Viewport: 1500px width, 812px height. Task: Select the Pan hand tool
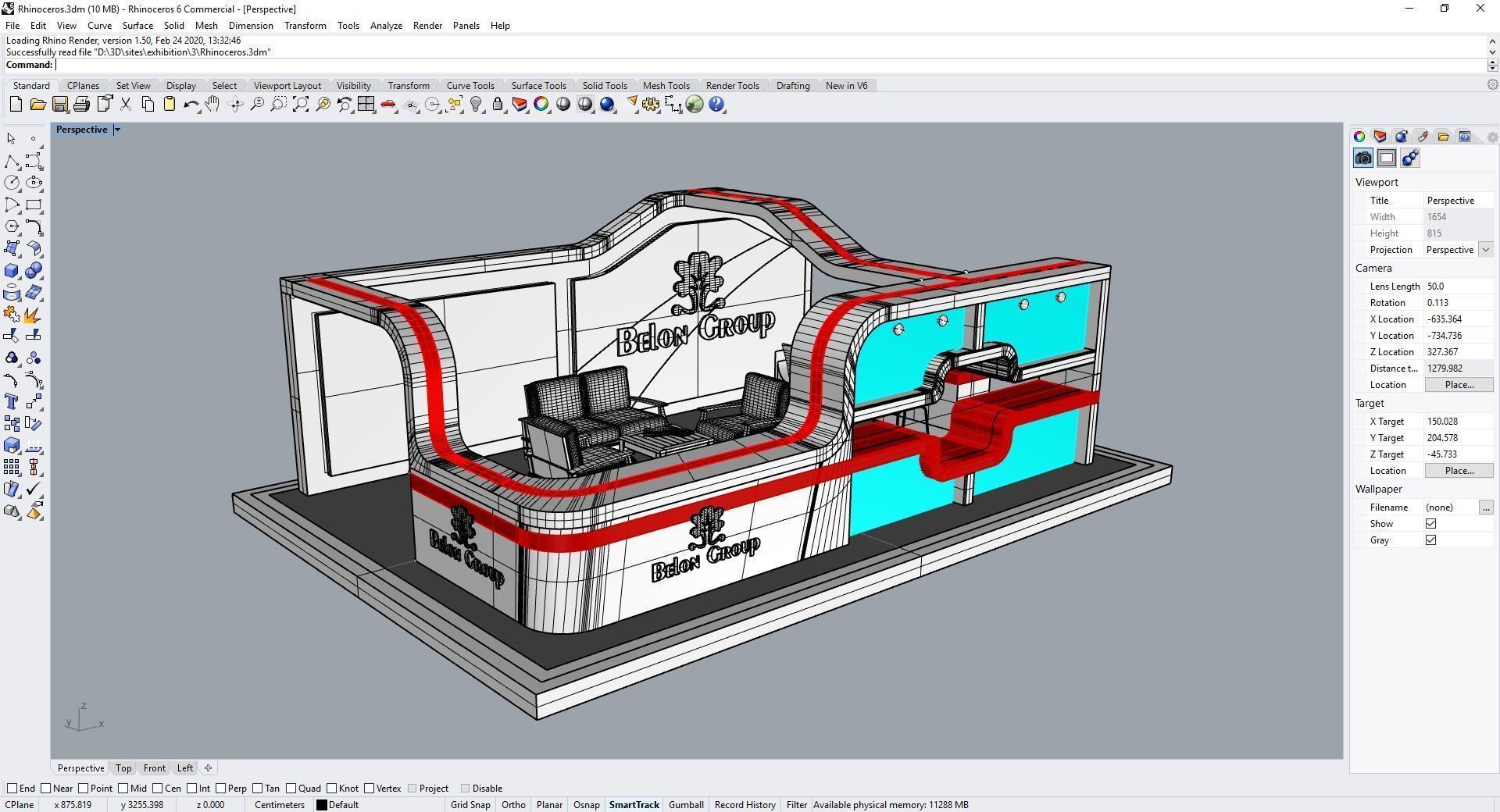point(212,105)
